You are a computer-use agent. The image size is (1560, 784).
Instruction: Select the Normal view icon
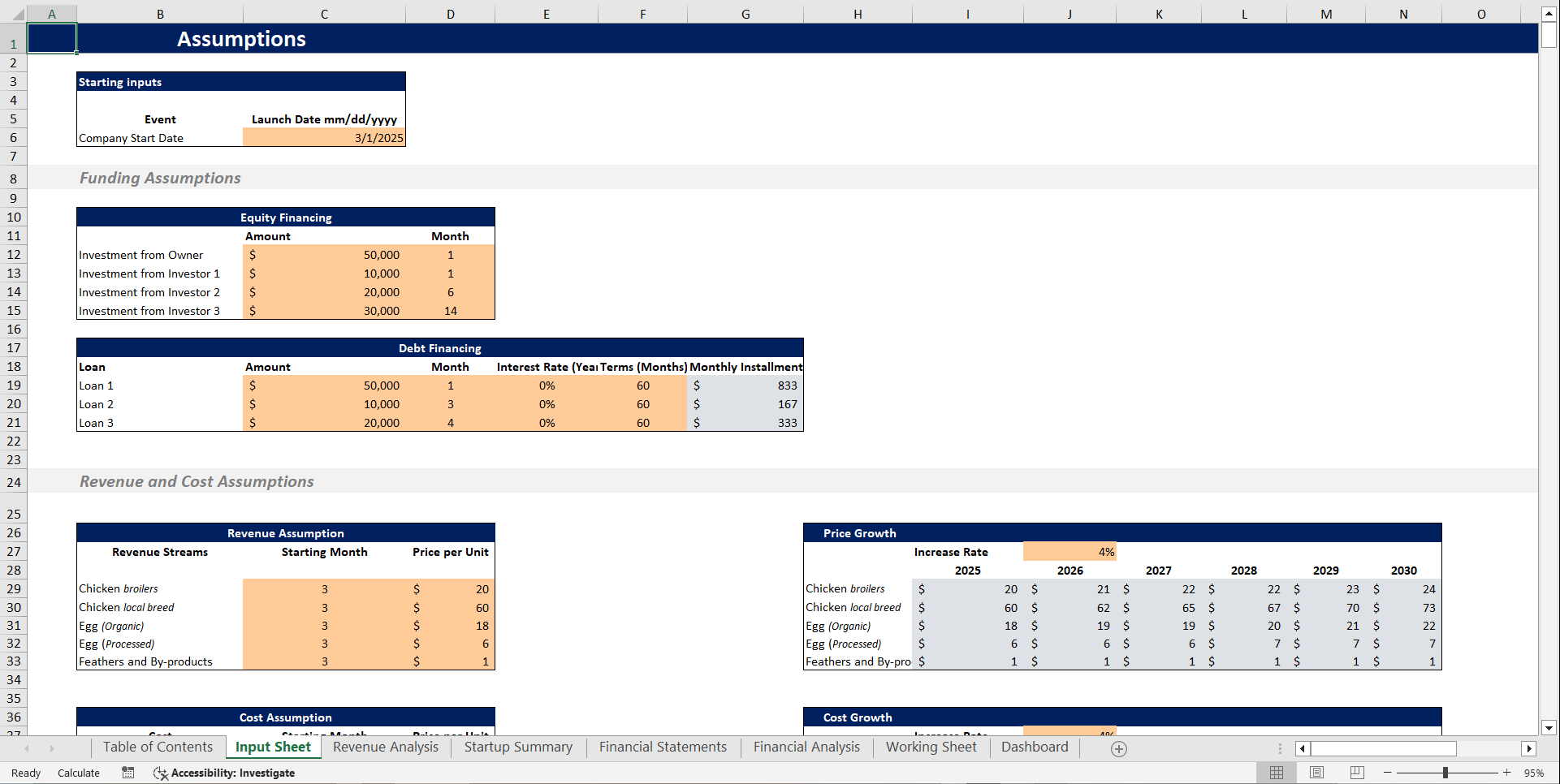[1277, 772]
